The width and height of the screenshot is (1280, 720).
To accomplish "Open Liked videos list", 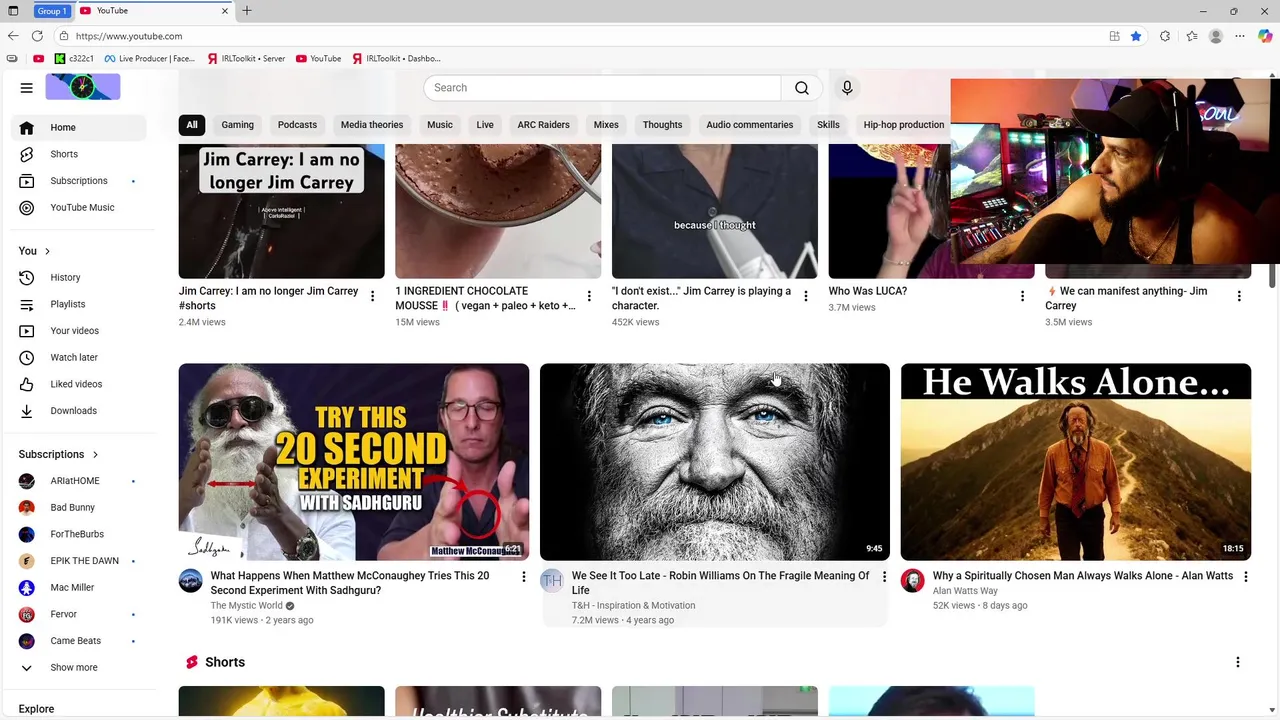I will coord(79,384).
